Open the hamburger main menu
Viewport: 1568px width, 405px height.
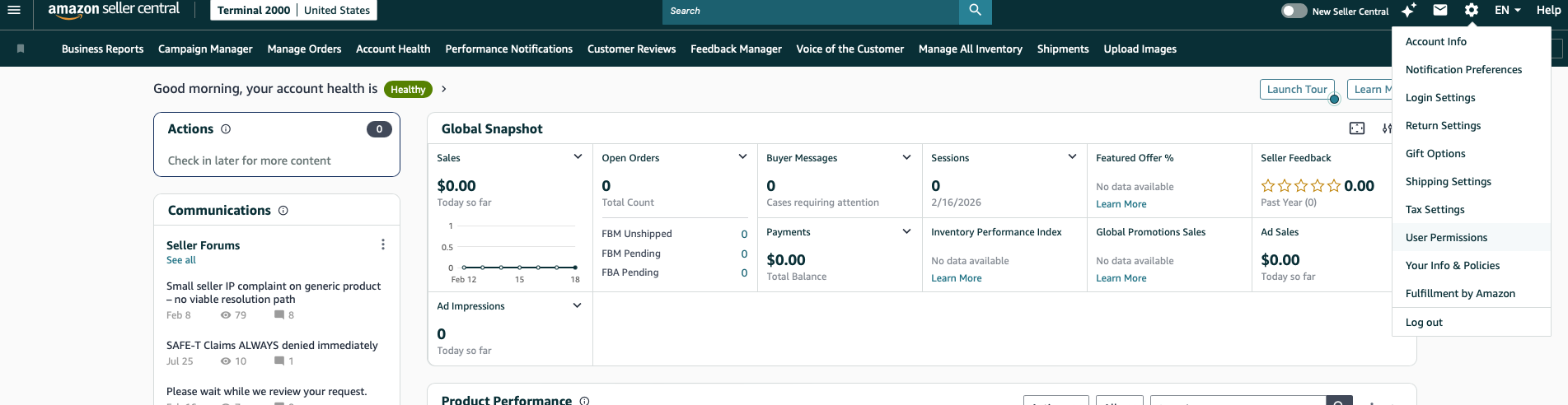[13, 10]
